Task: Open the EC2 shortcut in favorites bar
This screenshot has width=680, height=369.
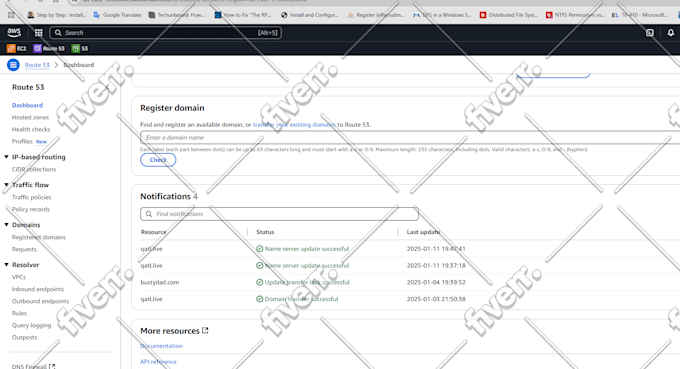Action: point(17,49)
